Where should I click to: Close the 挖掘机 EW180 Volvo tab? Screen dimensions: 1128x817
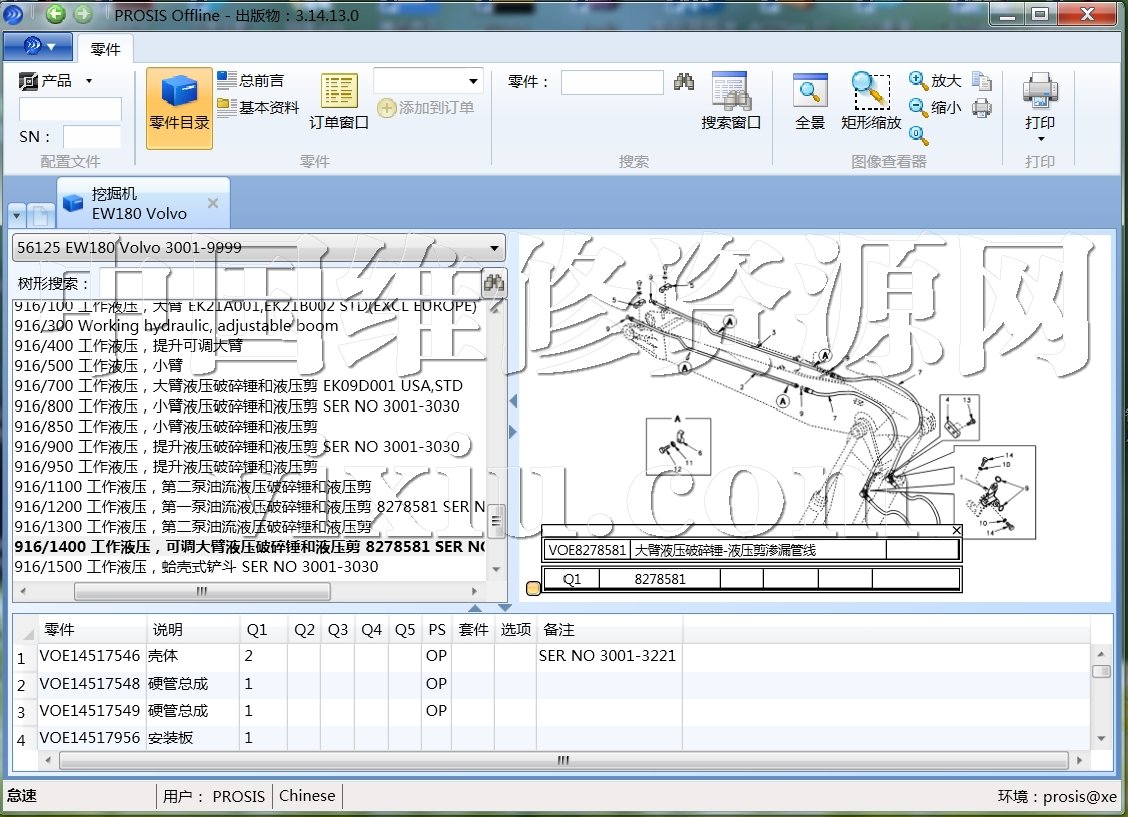(212, 203)
